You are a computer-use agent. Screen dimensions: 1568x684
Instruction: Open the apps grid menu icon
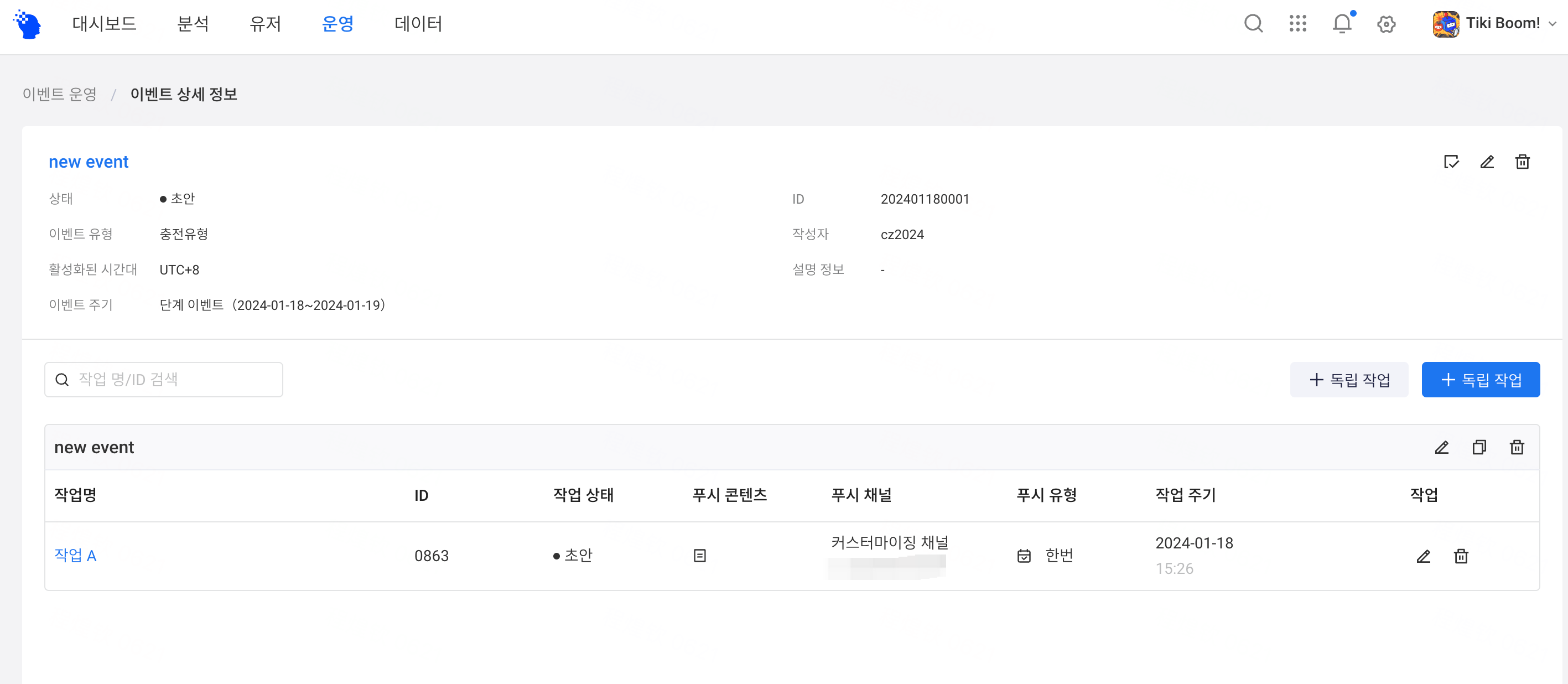click(x=1298, y=24)
